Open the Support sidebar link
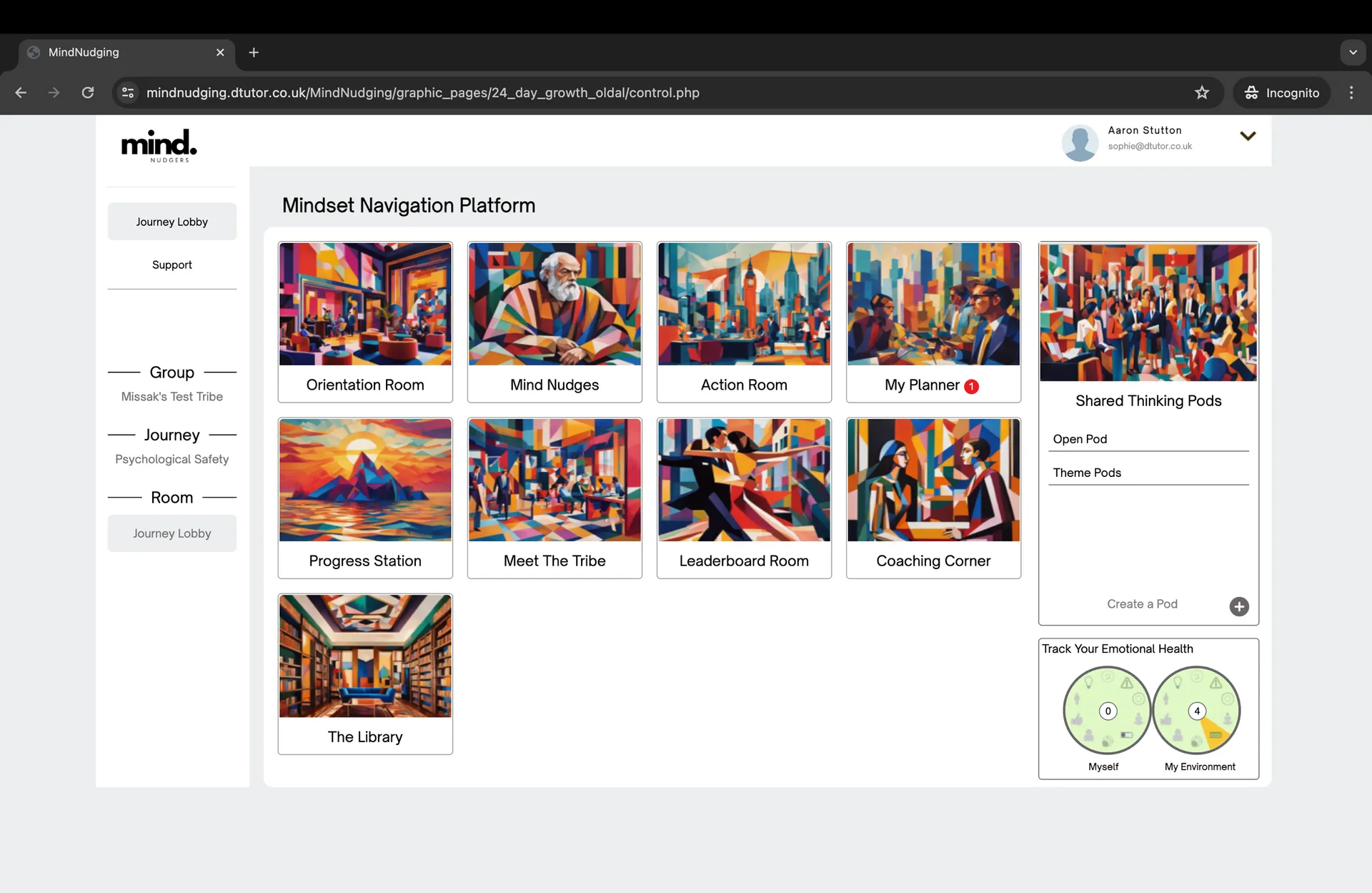This screenshot has height=893, width=1372. pos(171,265)
